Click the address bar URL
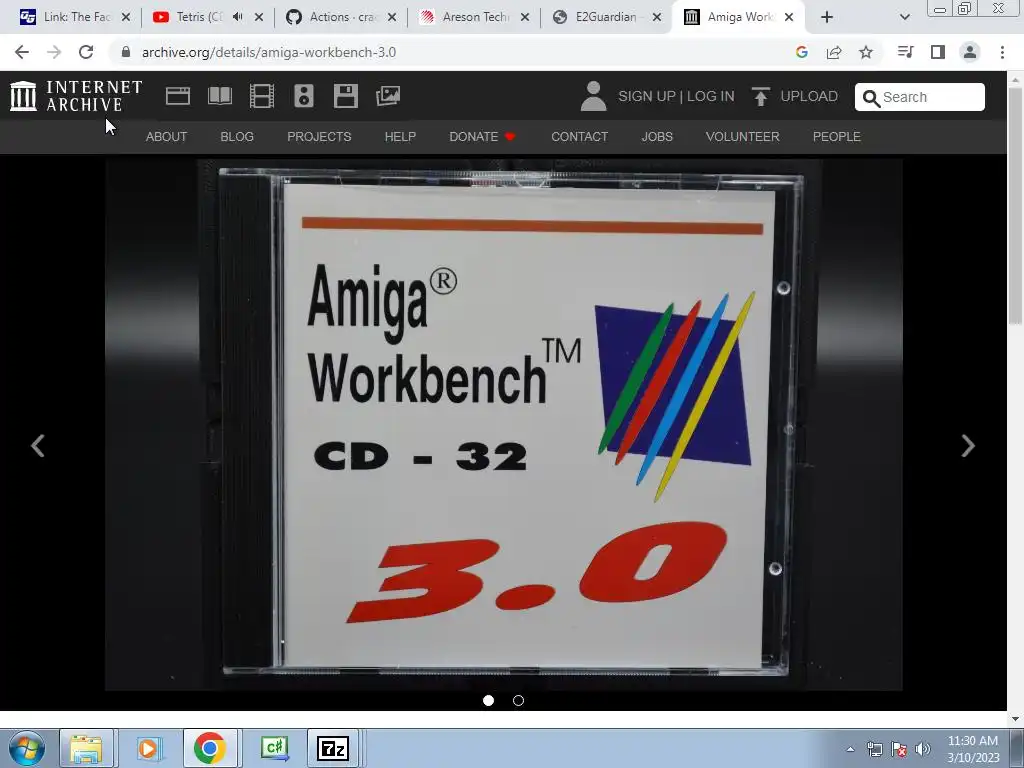This screenshot has width=1024, height=768. point(269,52)
